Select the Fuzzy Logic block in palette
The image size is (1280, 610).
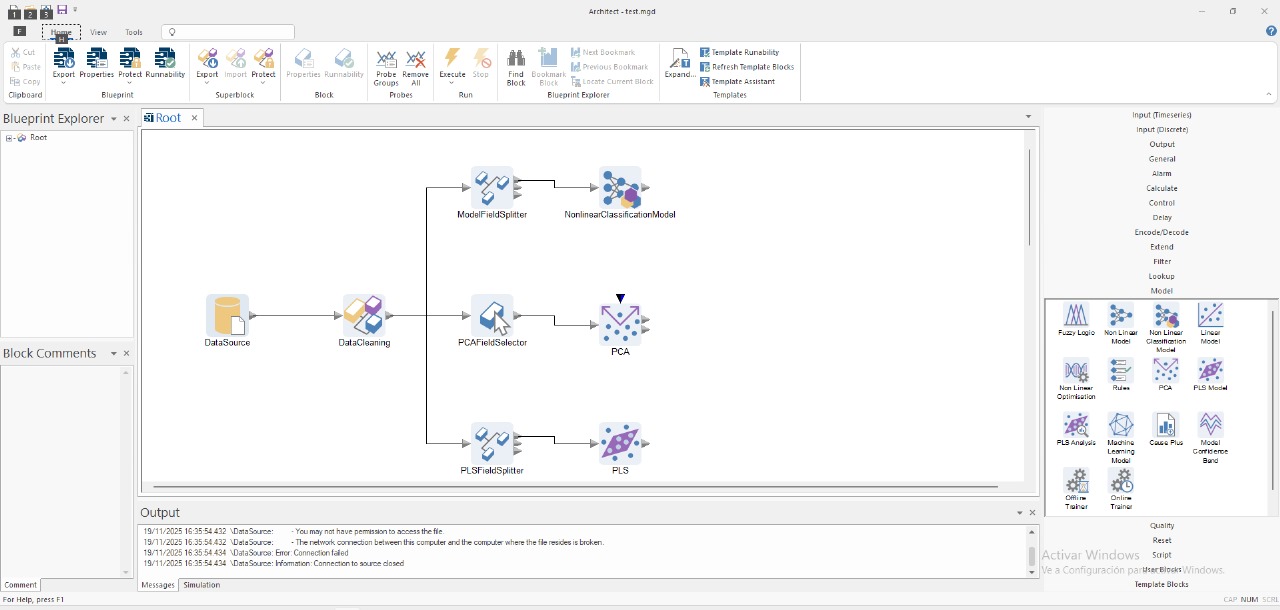(1076, 318)
